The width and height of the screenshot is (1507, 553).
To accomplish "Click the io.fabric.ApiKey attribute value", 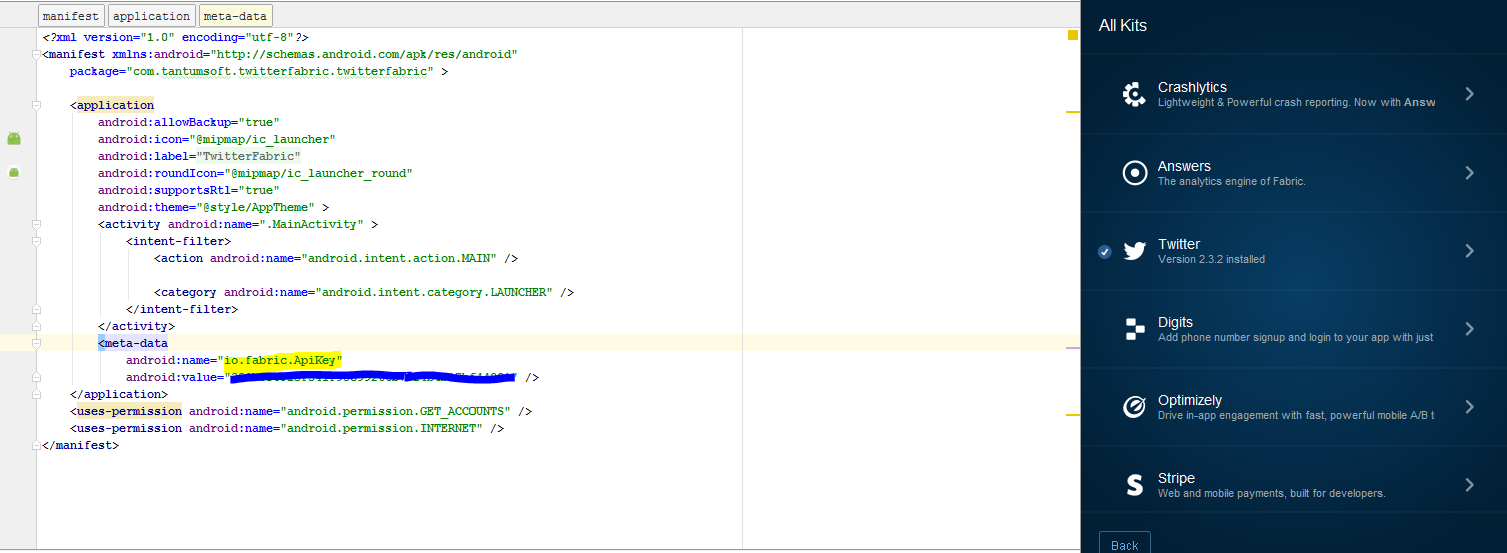I will click(283, 360).
